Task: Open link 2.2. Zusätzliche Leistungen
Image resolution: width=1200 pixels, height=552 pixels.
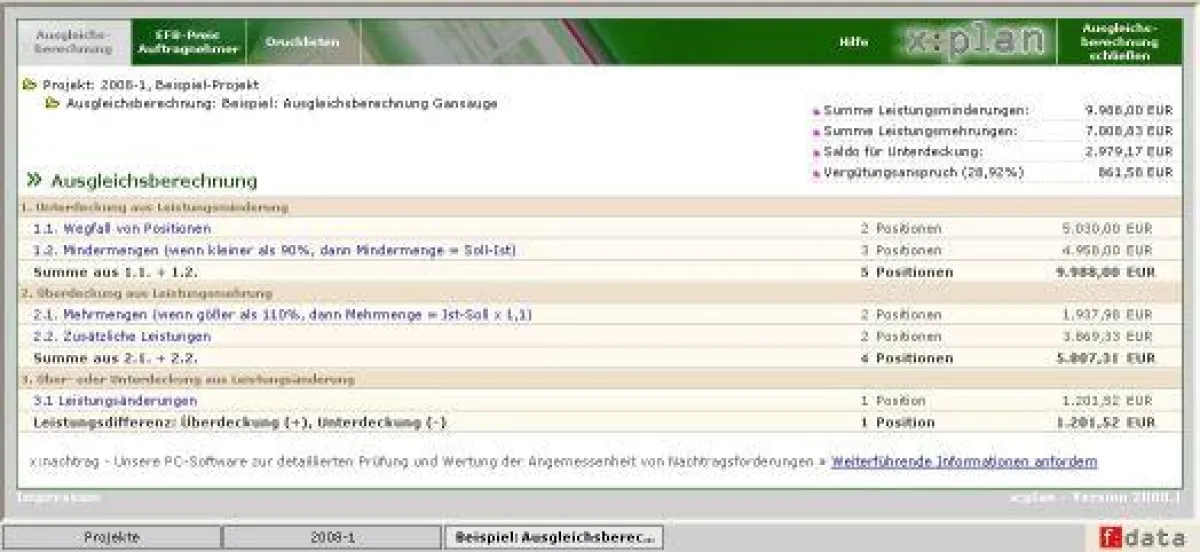Action: coord(122,337)
